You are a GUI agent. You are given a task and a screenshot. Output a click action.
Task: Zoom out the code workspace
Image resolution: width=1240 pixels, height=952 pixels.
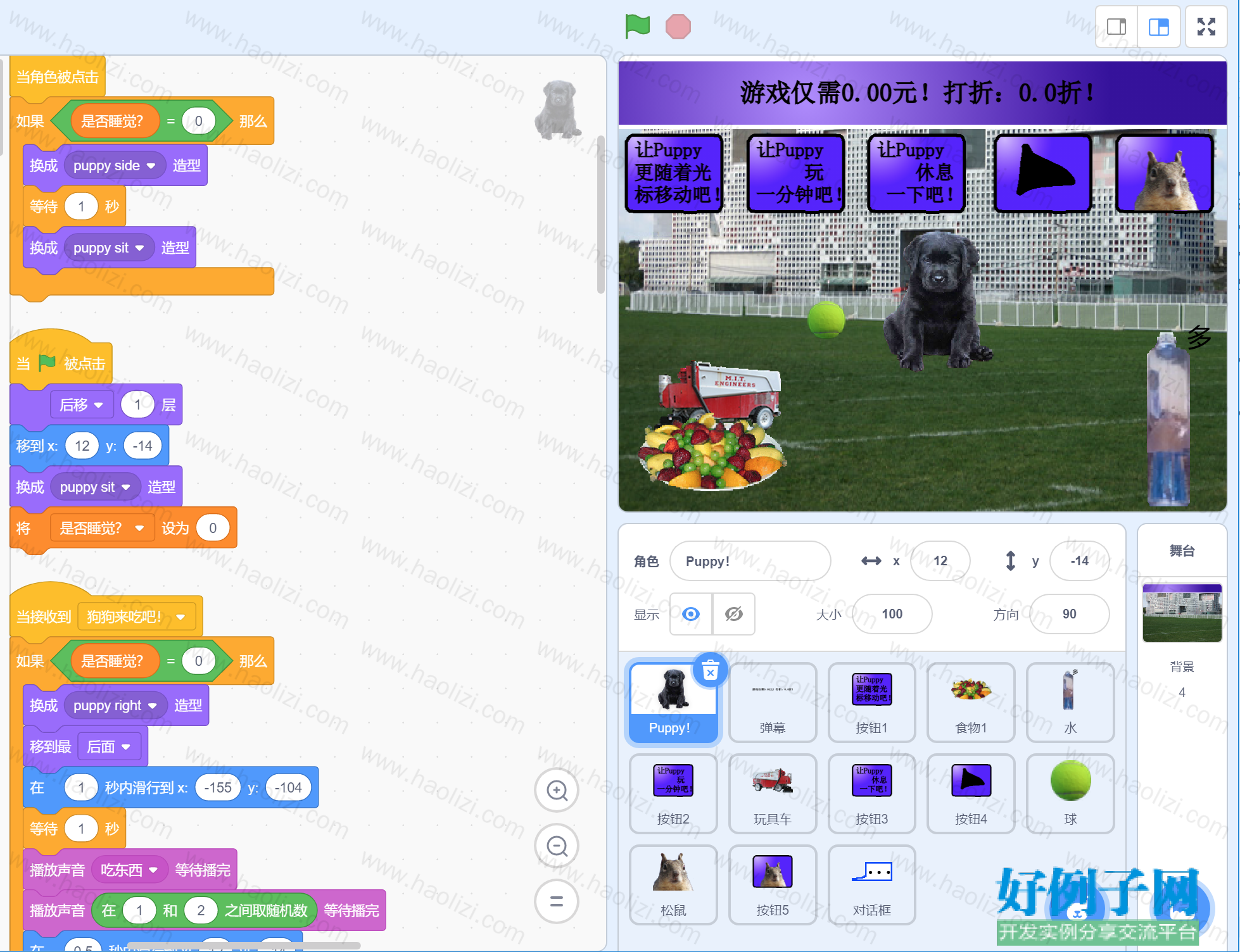(x=557, y=846)
